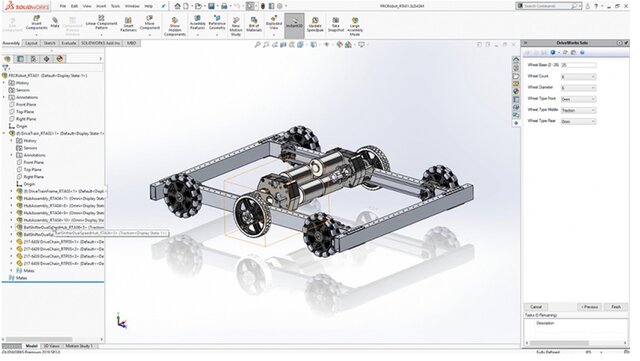Image resolution: width=640 pixels, height=361 pixels.
Task: Open the Insert menu
Action: pos(101,6)
